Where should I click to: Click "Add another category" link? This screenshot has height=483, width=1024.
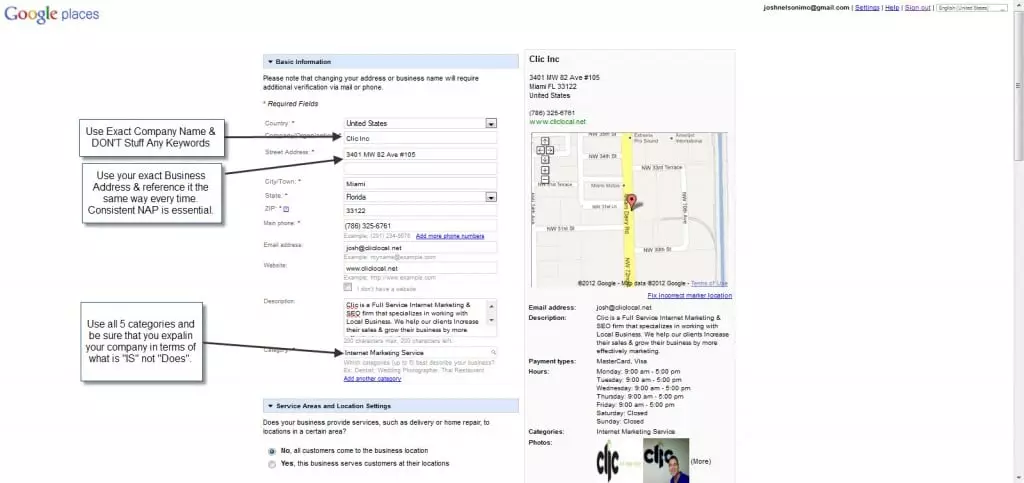[x=372, y=379]
